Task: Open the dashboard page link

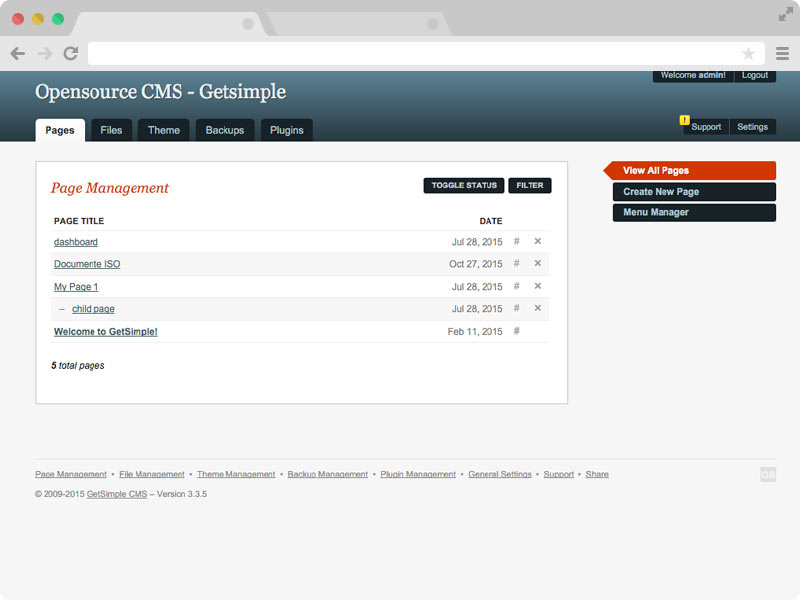Action: 76,242
